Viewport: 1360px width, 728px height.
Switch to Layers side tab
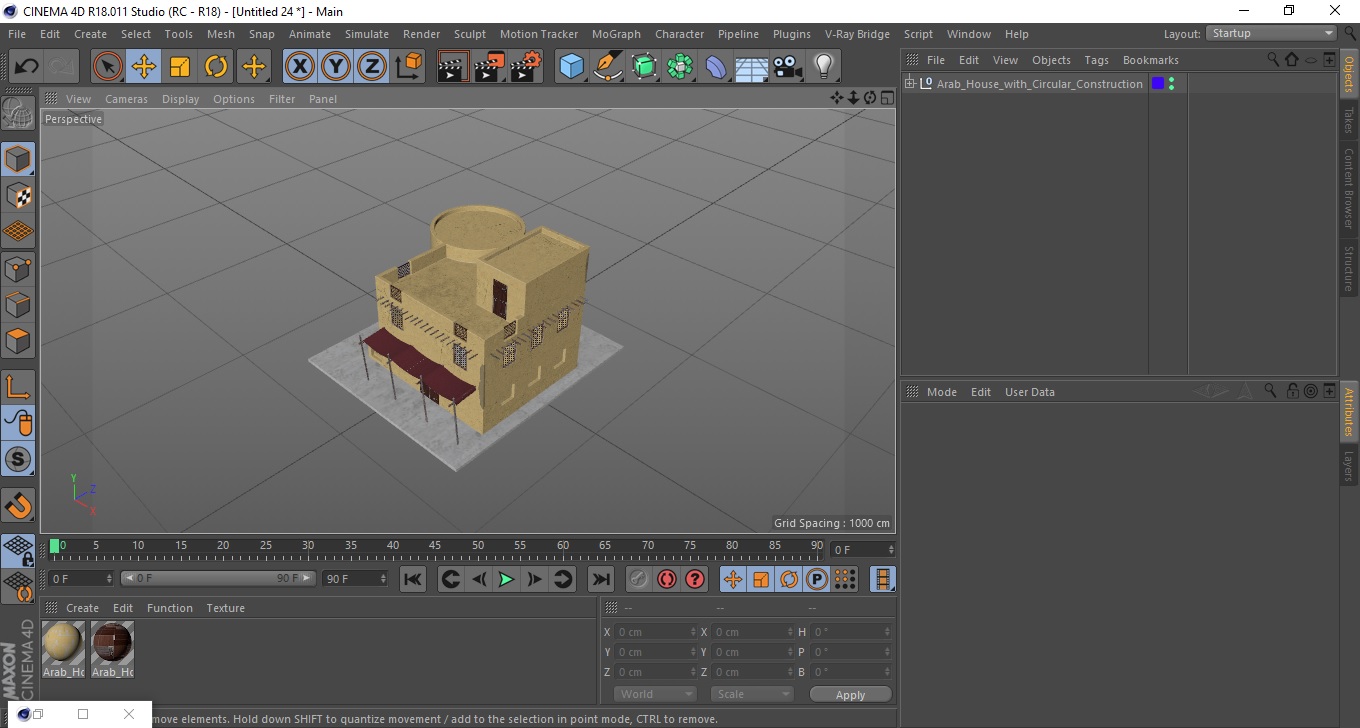pyautogui.click(x=1349, y=466)
